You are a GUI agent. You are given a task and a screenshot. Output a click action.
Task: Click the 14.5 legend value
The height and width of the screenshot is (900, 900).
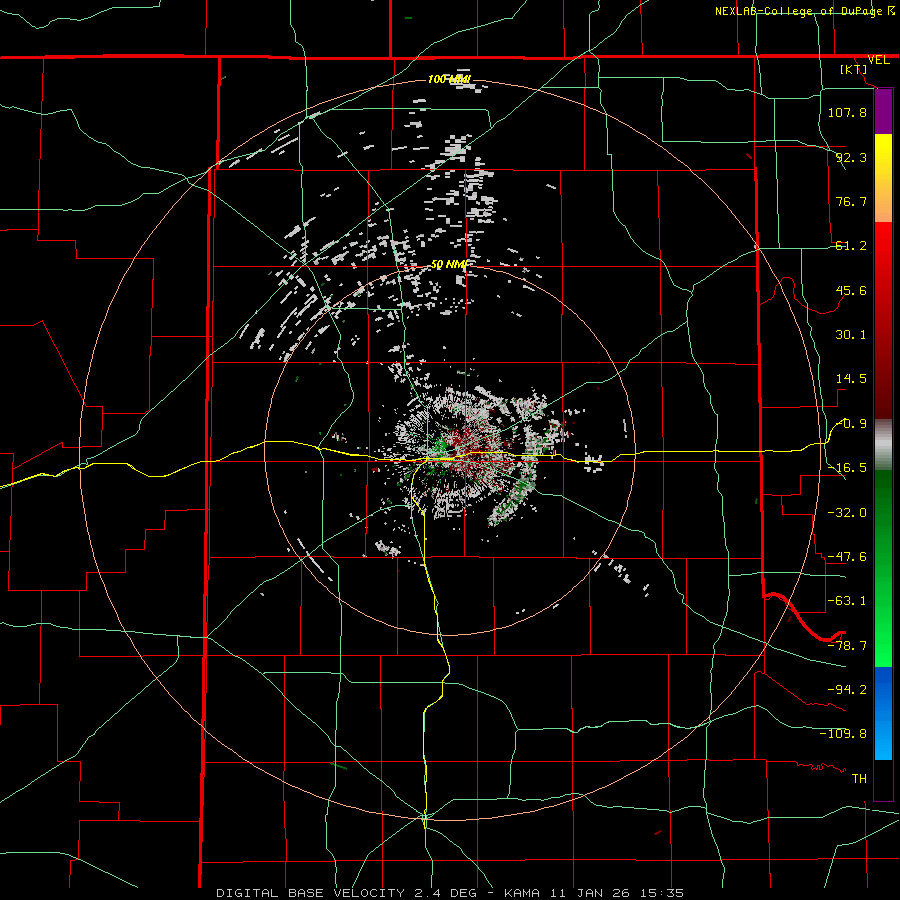pos(851,379)
